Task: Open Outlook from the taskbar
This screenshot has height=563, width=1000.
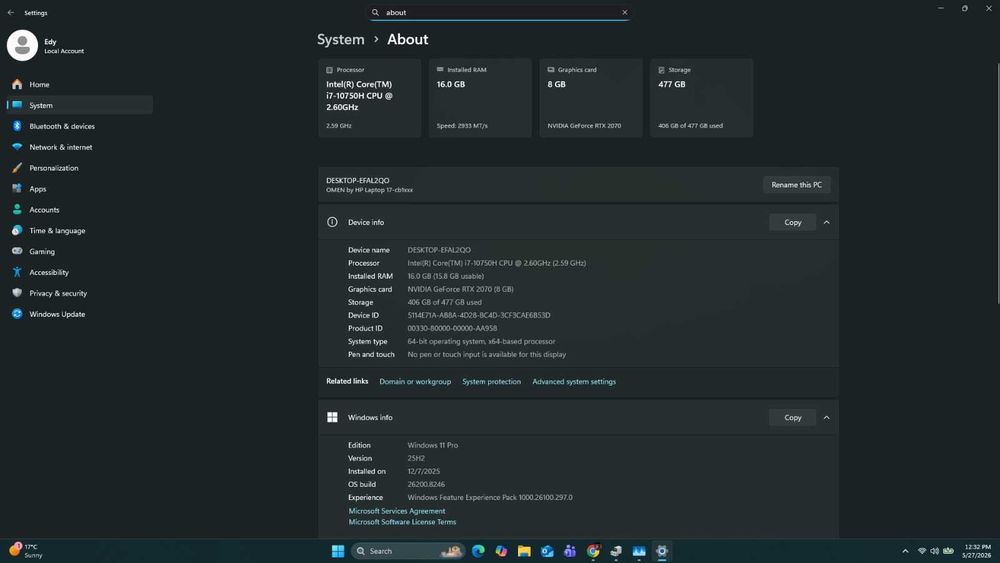Action: [x=547, y=551]
